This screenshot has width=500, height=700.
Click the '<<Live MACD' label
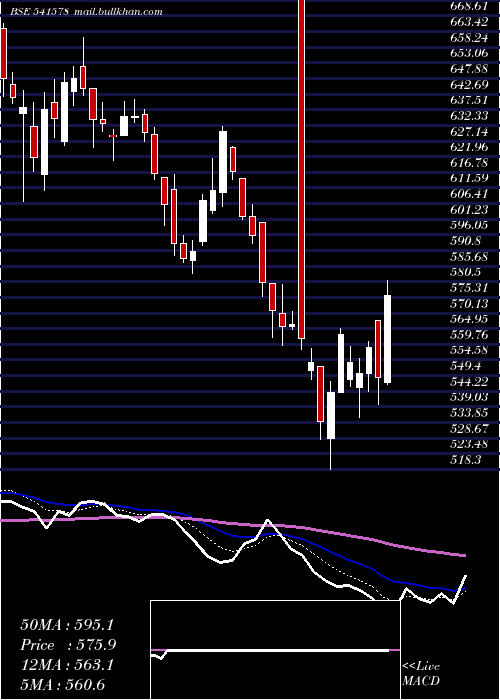[421, 674]
